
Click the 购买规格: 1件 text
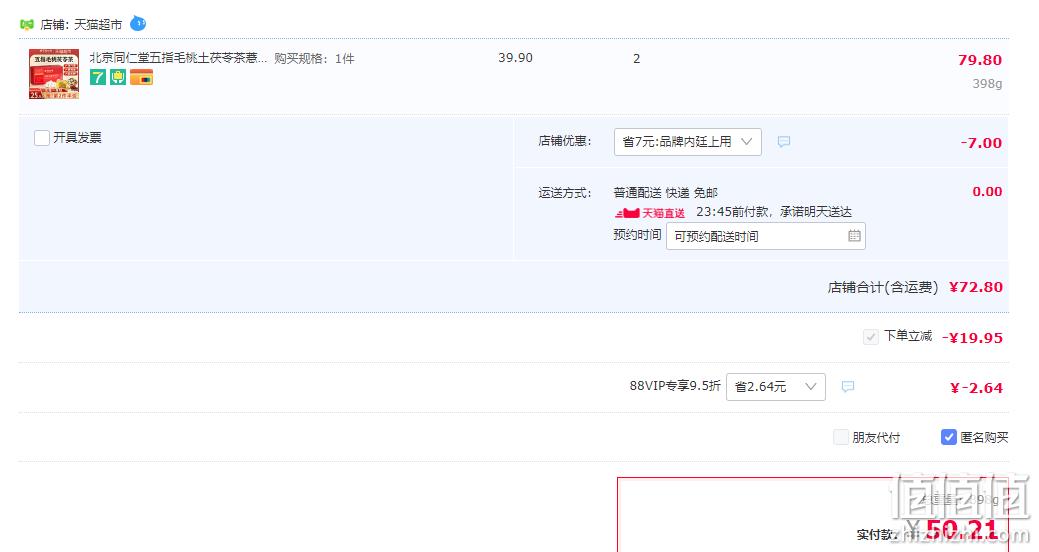314,59
